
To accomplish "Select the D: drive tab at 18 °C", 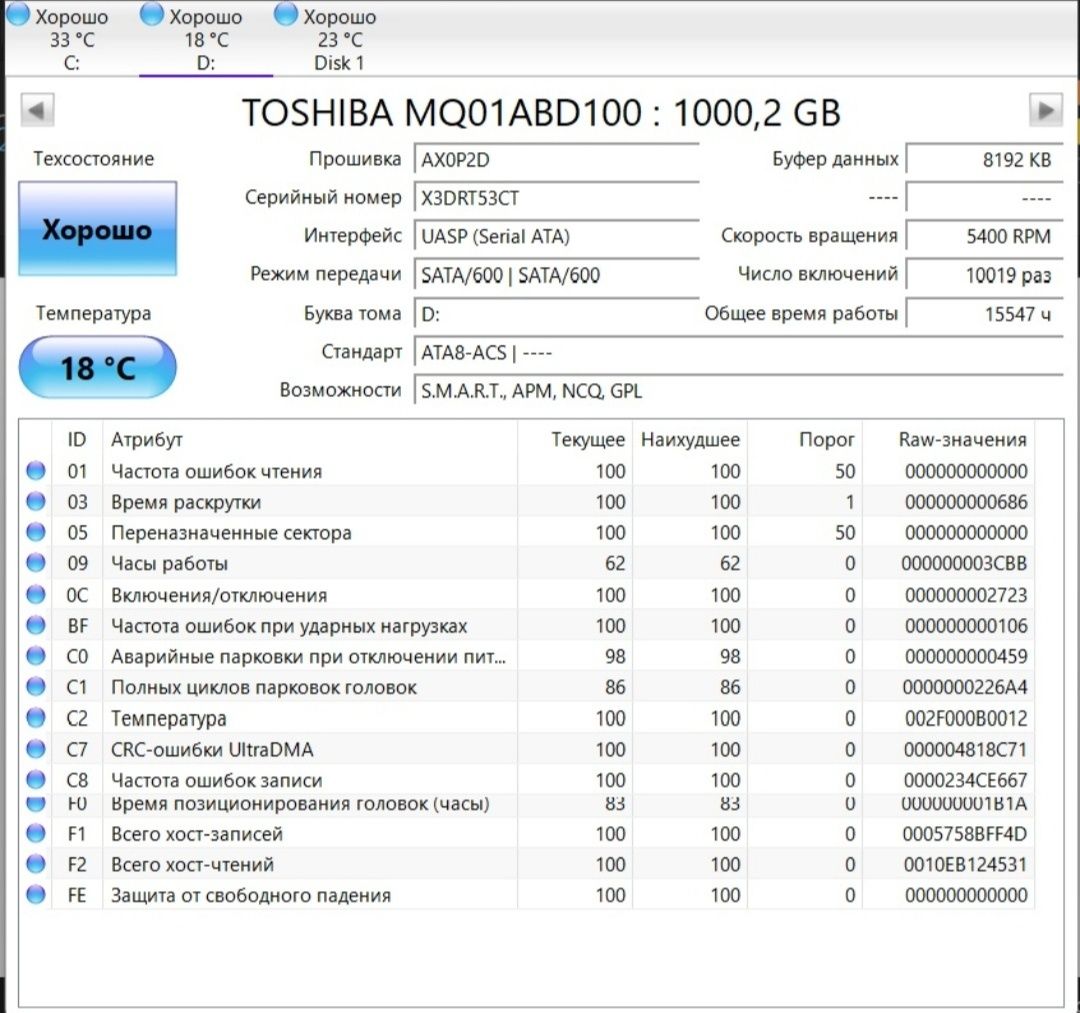I will pos(206,39).
